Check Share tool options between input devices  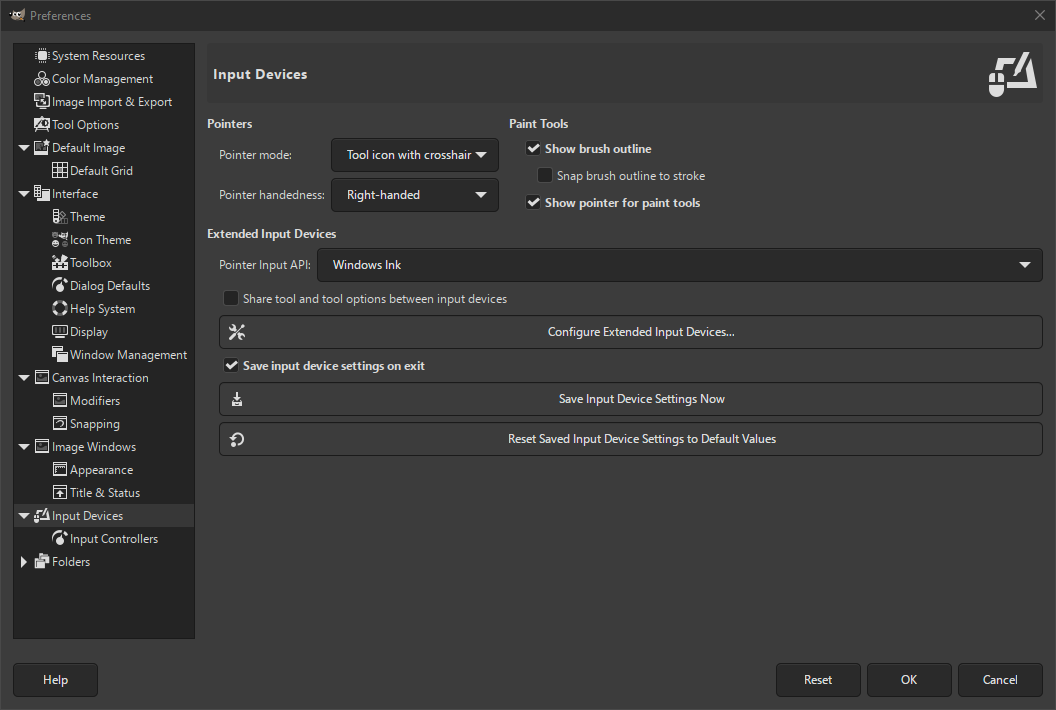coord(231,298)
